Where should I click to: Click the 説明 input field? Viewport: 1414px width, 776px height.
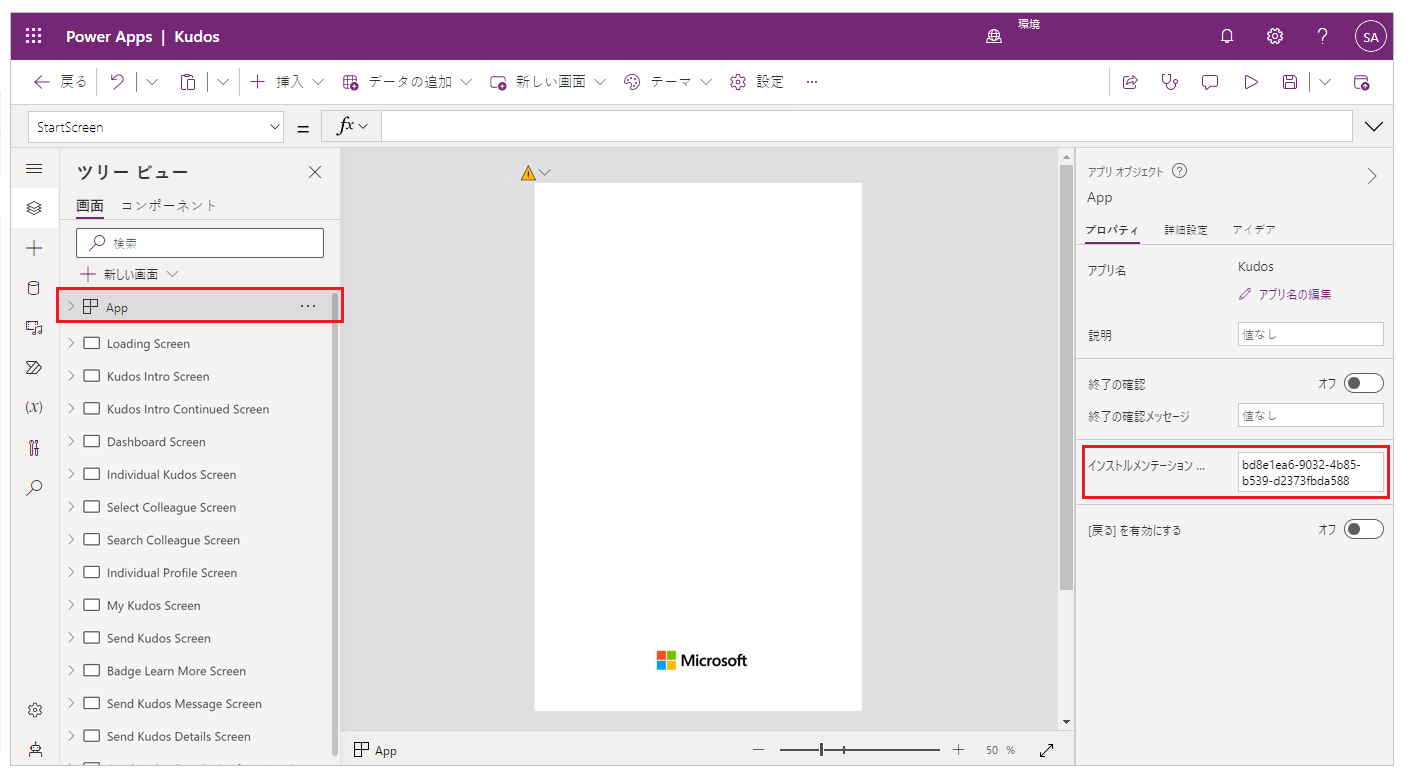coord(1310,335)
